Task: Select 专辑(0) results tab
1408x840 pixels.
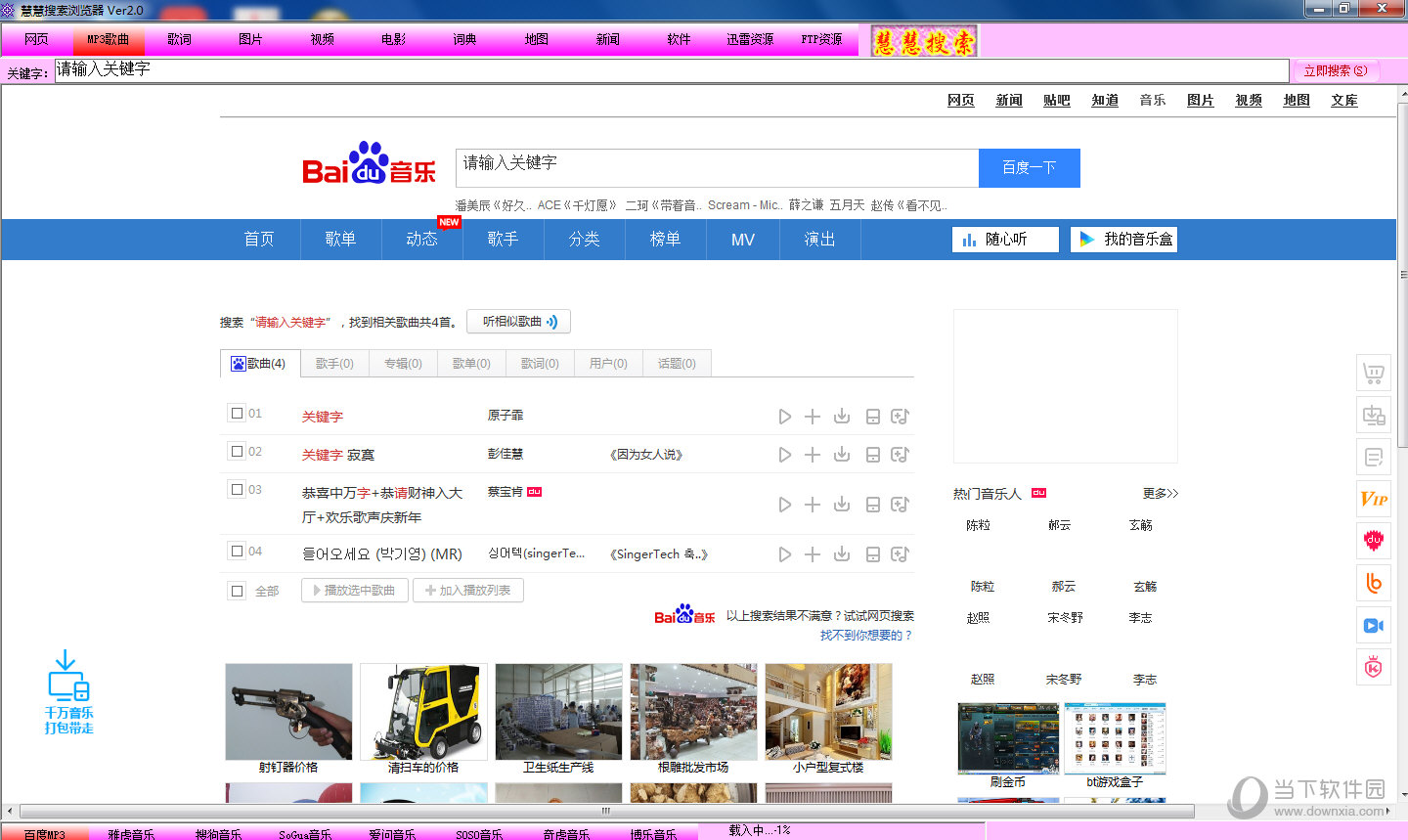Action: (403, 364)
